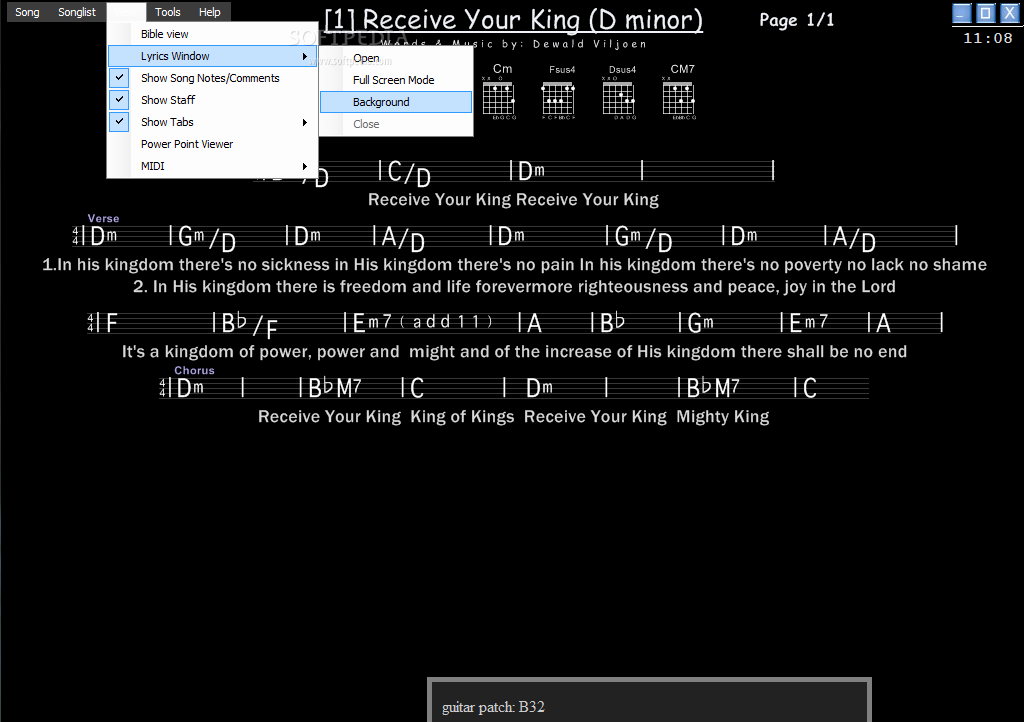Click the F chord starting third staff
Image resolution: width=1024 pixels, height=722 pixels.
coord(111,322)
